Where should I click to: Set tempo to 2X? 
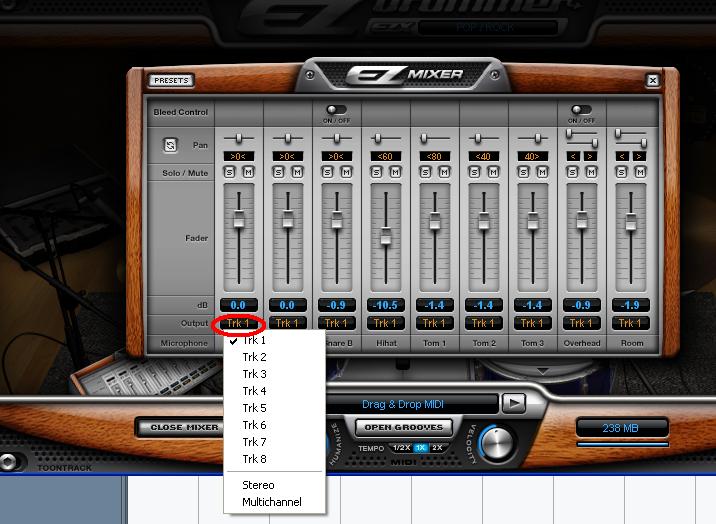[x=437, y=448]
